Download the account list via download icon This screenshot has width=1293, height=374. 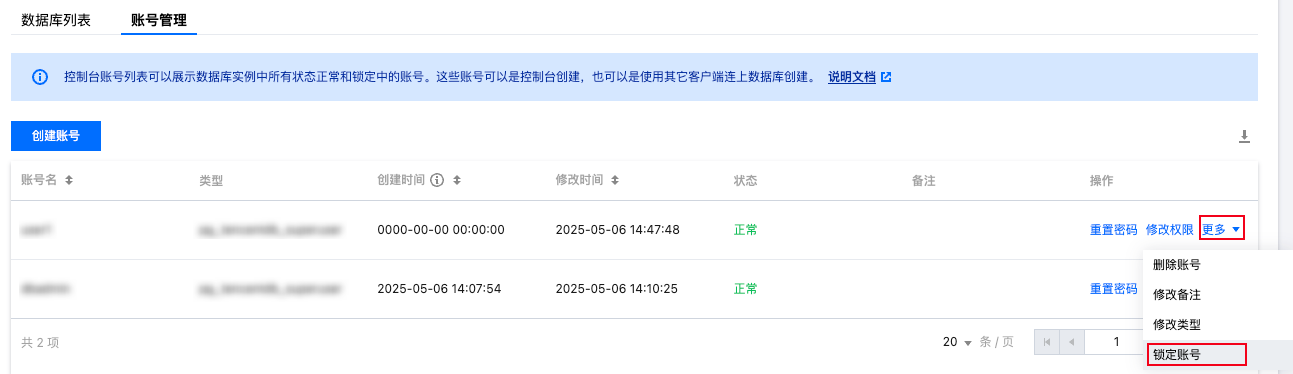[x=1245, y=136]
